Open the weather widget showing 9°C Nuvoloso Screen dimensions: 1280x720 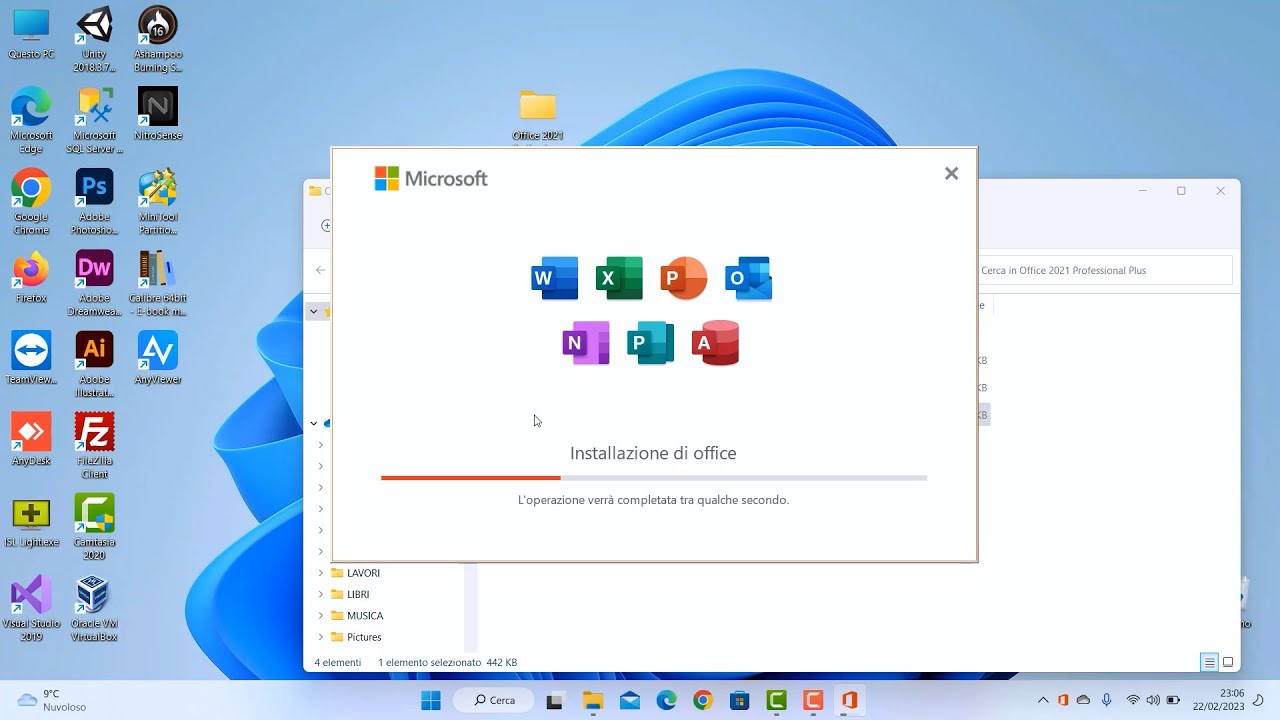tap(52, 700)
